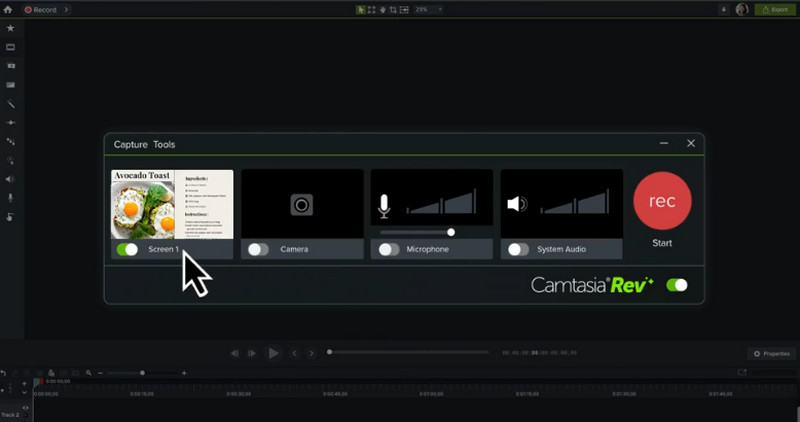This screenshot has width=800, height=422.
Task: Zoom out timeline with minus button
Action: (x=100, y=373)
